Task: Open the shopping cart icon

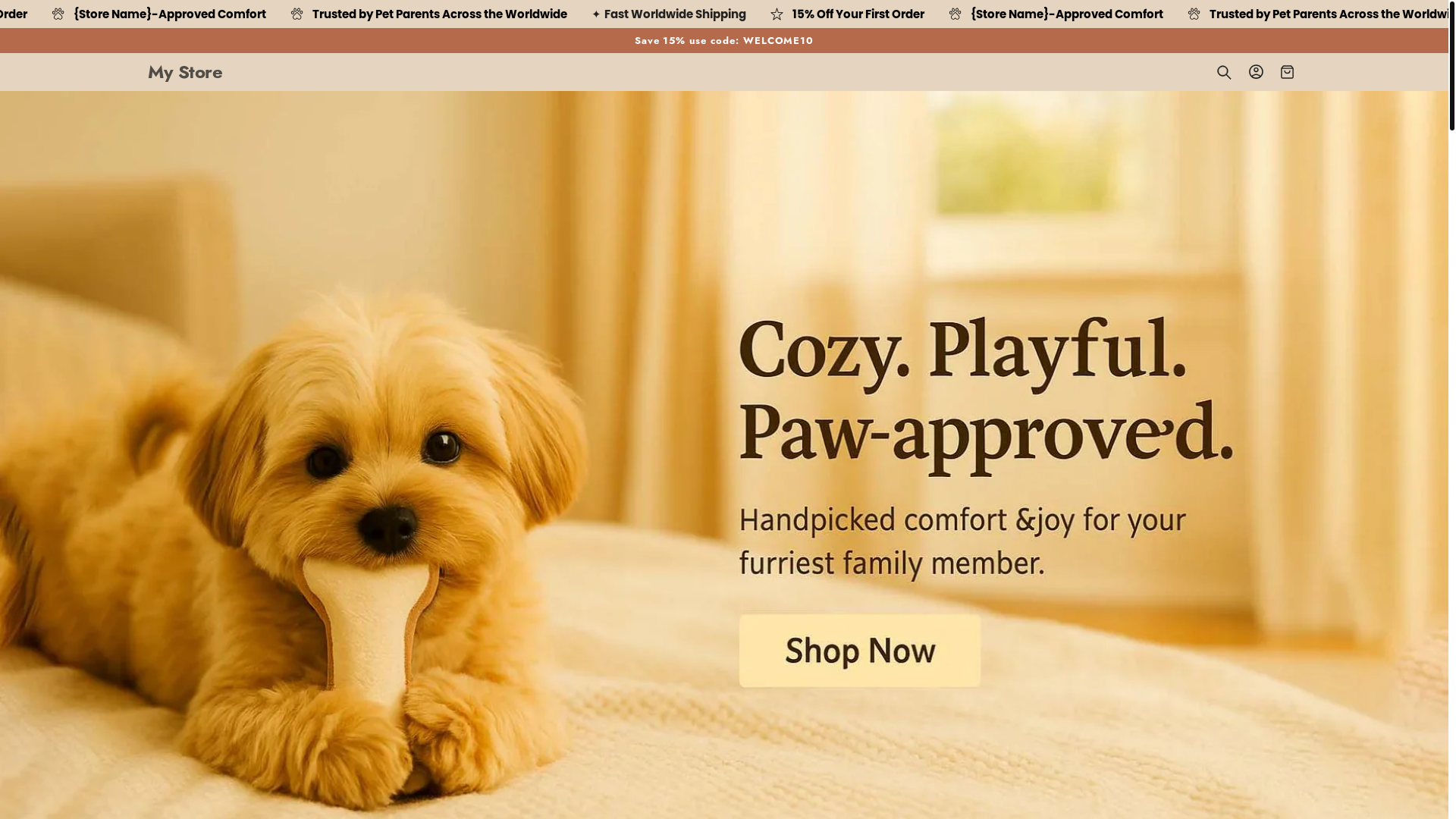Action: 1287,72
